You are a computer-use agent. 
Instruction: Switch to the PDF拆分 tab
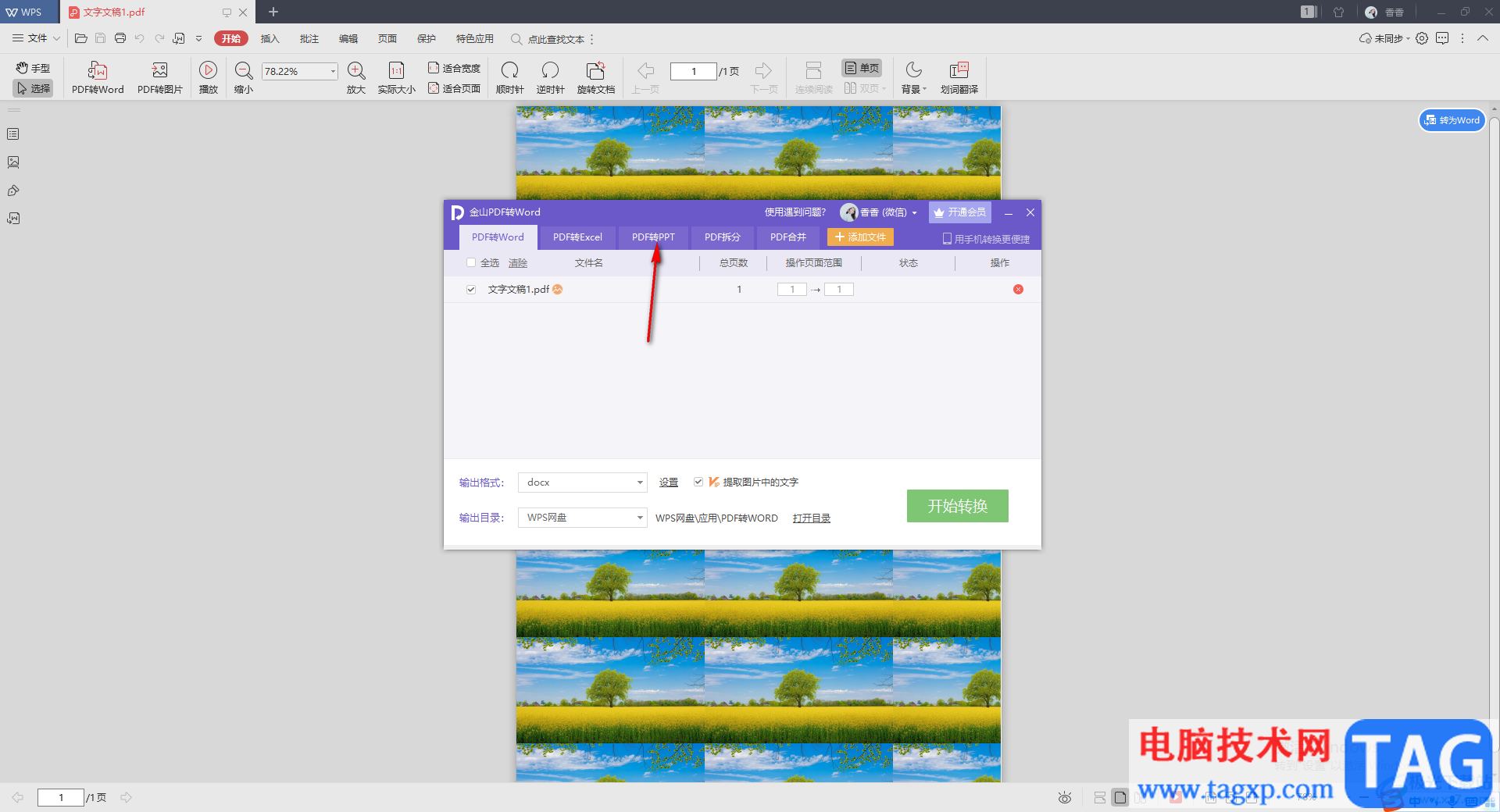tap(723, 237)
